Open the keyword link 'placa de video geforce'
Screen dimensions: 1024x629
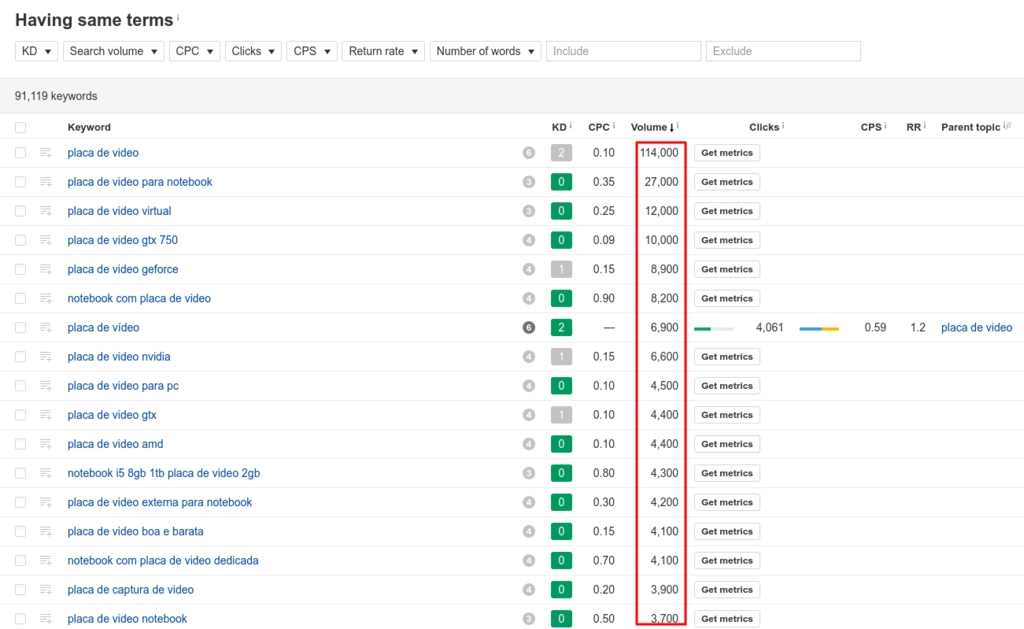(x=123, y=269)
